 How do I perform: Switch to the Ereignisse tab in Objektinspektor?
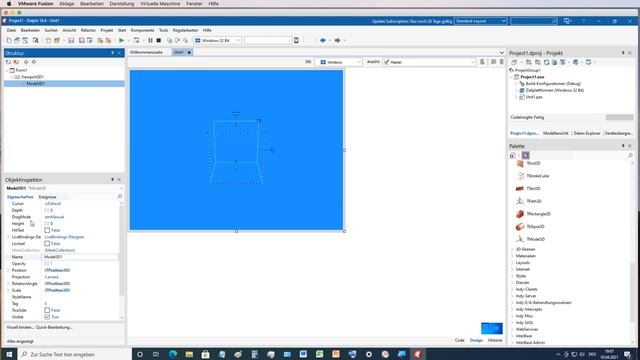47,197
